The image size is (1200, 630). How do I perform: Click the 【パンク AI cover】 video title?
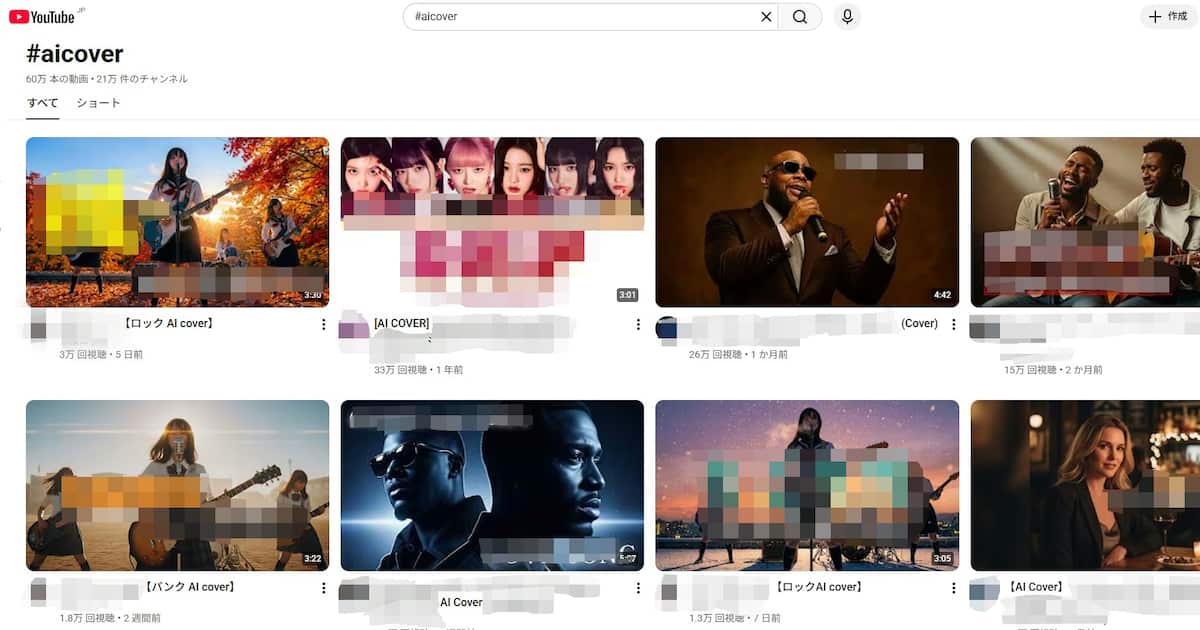(189, 587)
